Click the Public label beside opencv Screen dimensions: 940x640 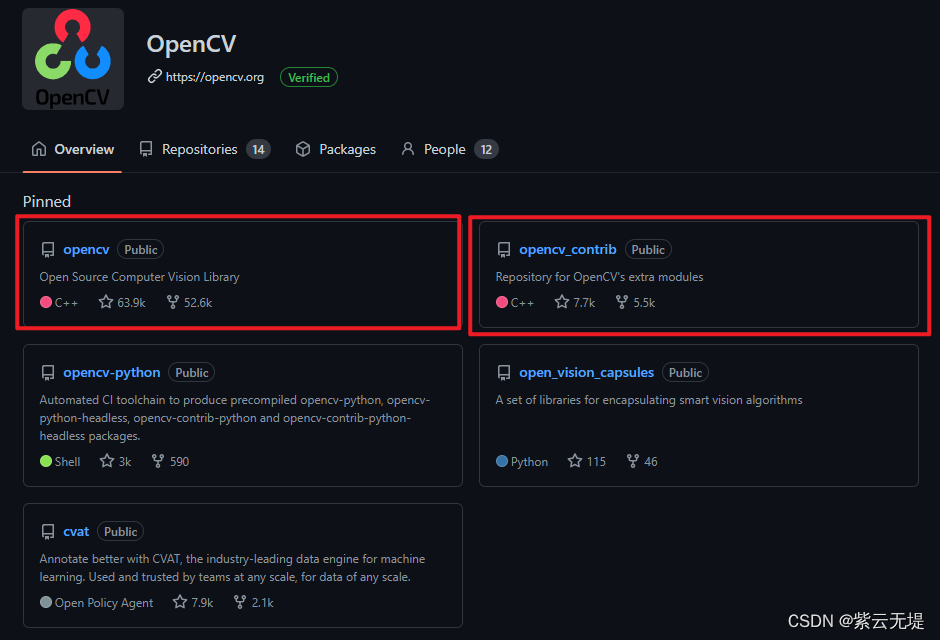141,249
